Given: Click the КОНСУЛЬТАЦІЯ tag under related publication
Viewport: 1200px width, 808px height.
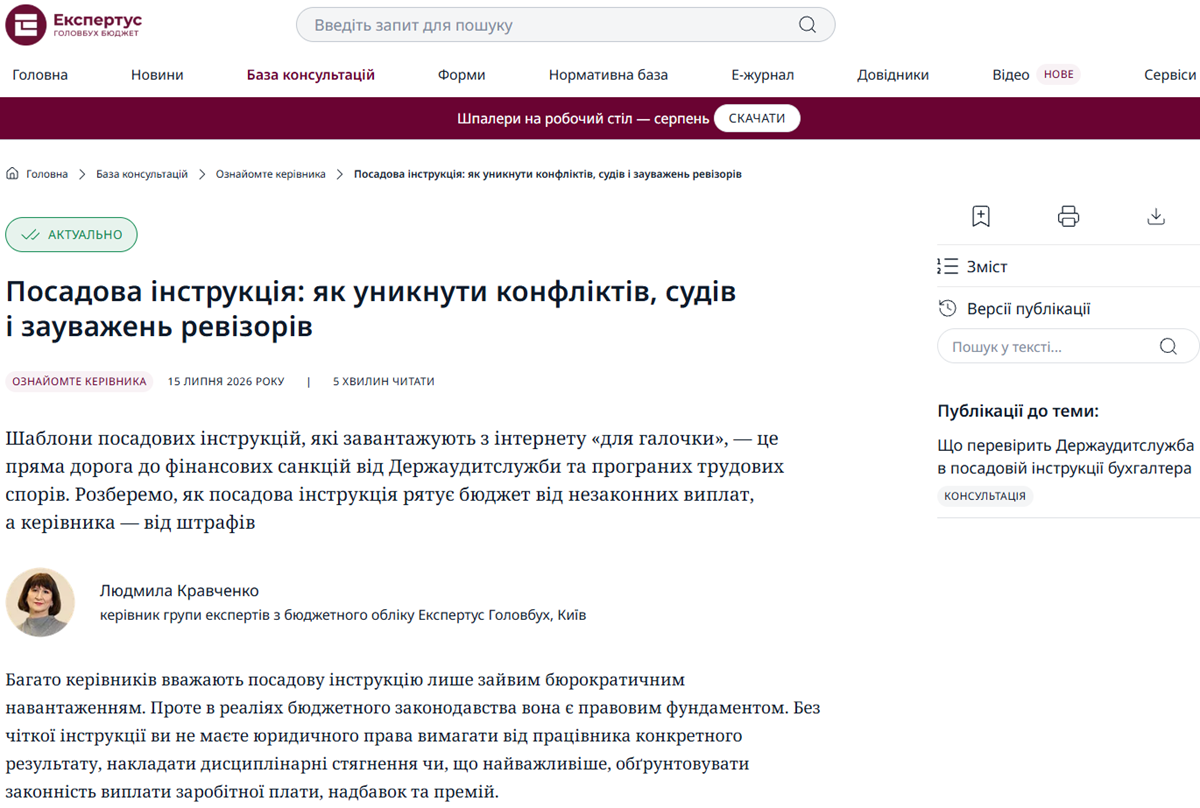Looking at the screenshot, I should click(x=985, y=496).
